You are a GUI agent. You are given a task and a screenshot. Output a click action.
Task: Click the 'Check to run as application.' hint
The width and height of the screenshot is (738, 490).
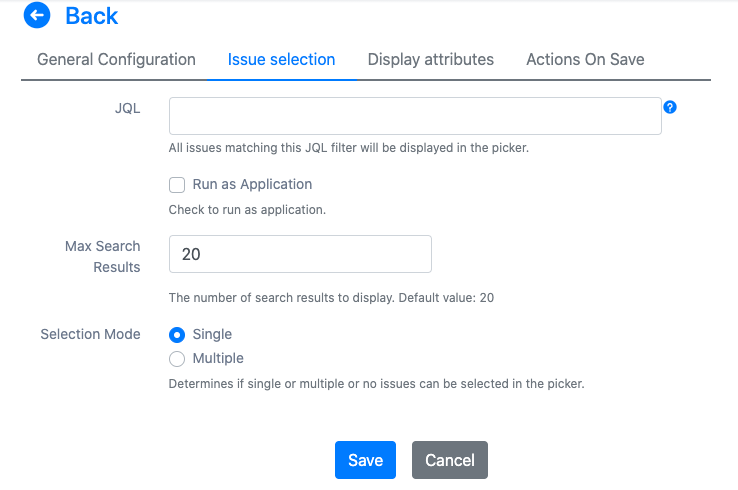tap(247, 209)
